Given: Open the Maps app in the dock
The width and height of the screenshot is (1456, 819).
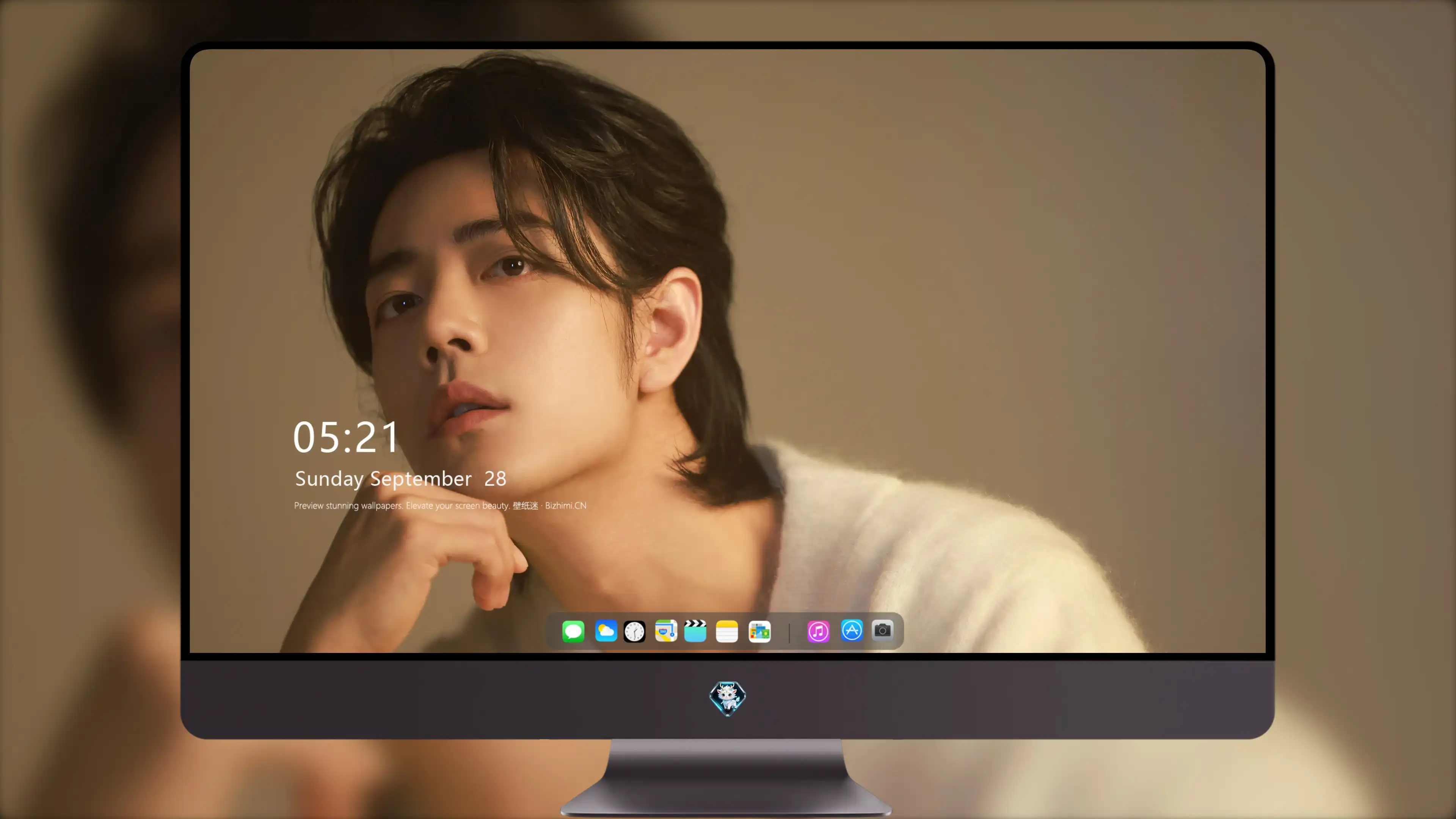Looking at the screenshot, I should point(666,631).
